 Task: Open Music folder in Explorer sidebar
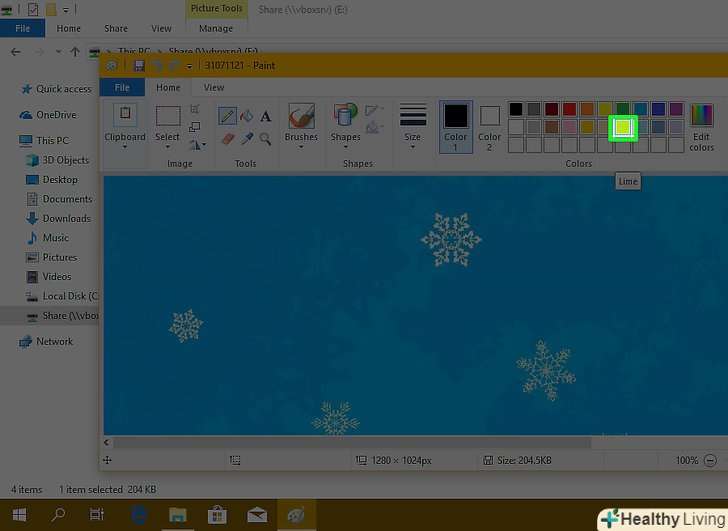coord(48,238)
